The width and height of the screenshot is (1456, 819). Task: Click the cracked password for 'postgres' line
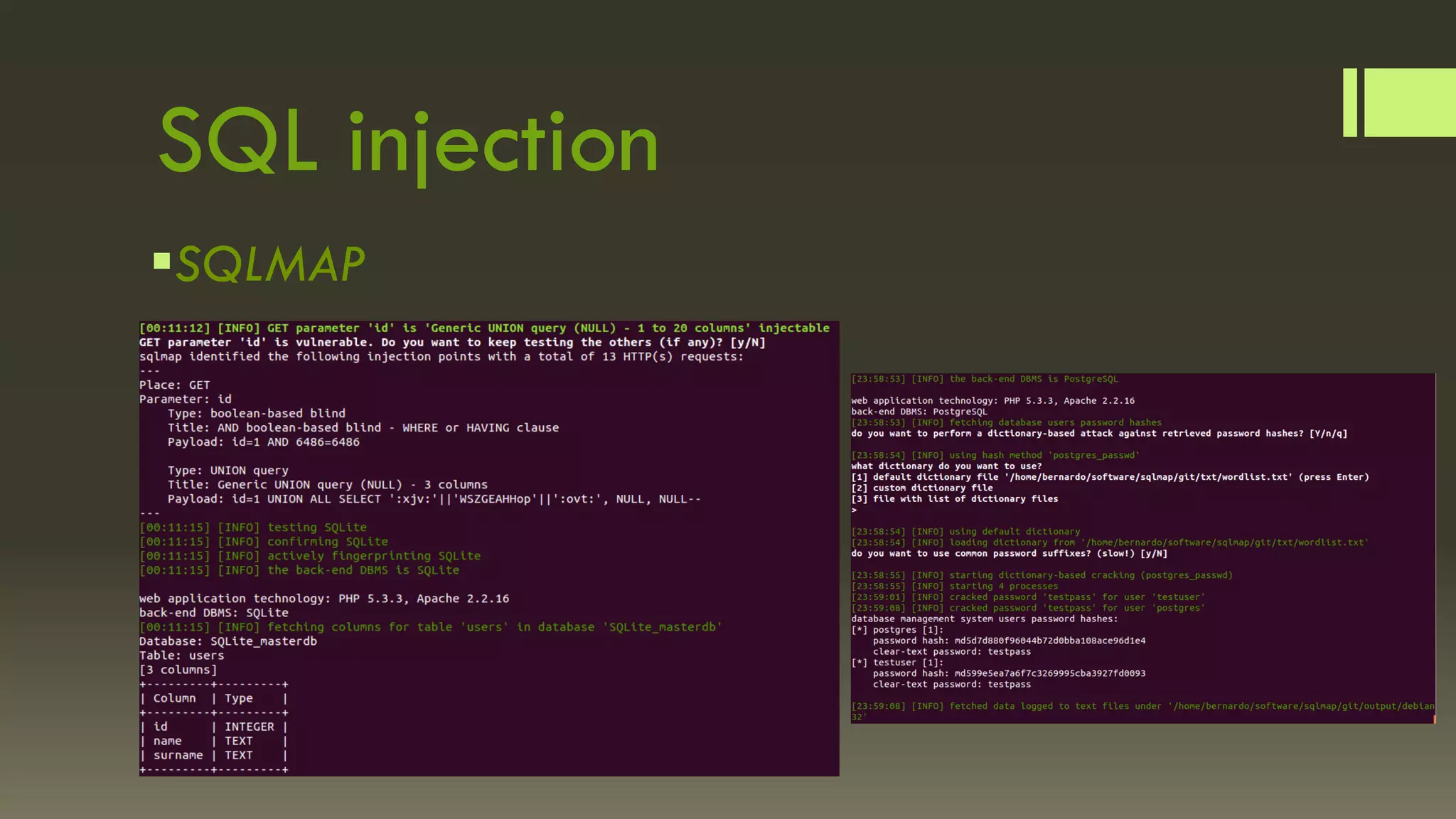click(1027, 608)
